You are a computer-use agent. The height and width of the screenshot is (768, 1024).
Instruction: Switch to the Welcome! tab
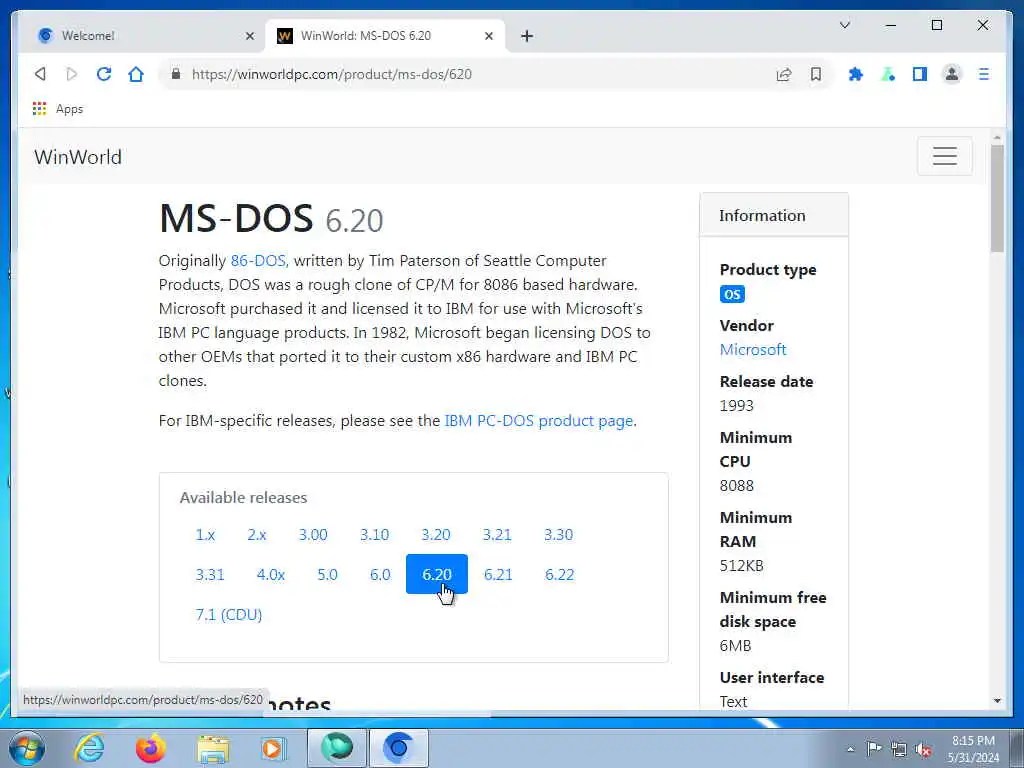point(140,36)
